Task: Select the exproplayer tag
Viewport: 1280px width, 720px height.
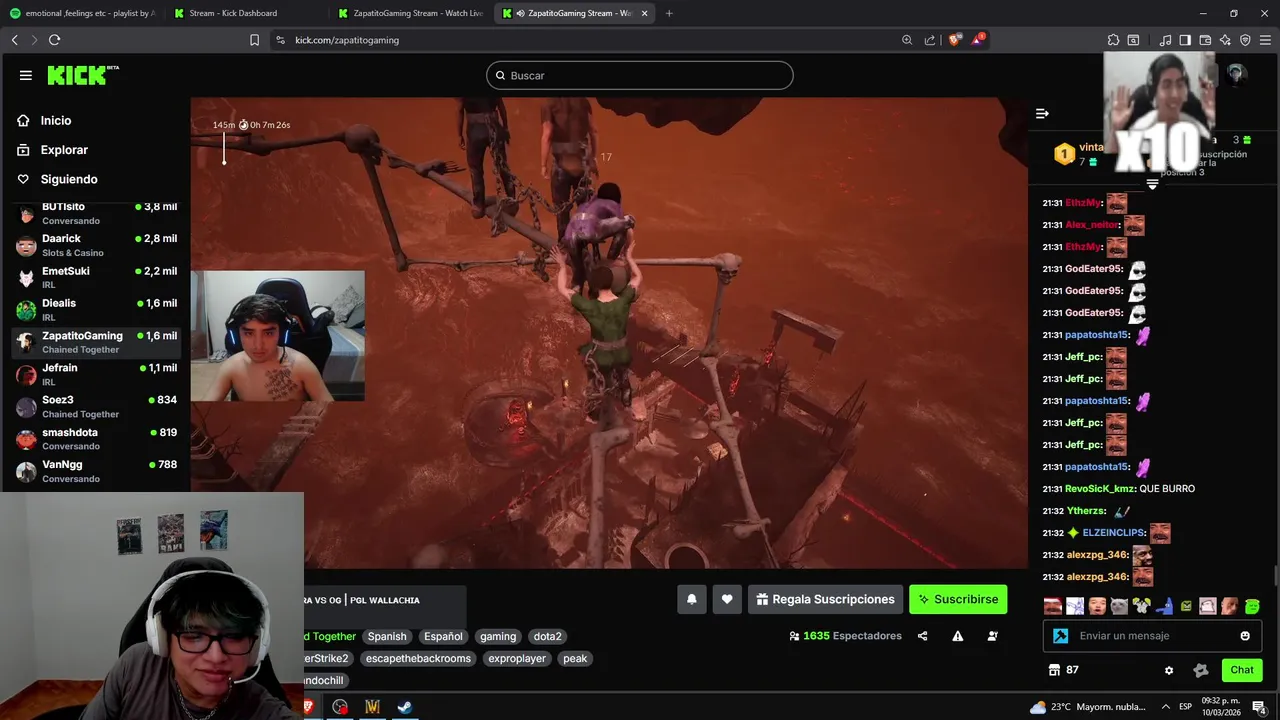Action: click(x=517, y=658)
